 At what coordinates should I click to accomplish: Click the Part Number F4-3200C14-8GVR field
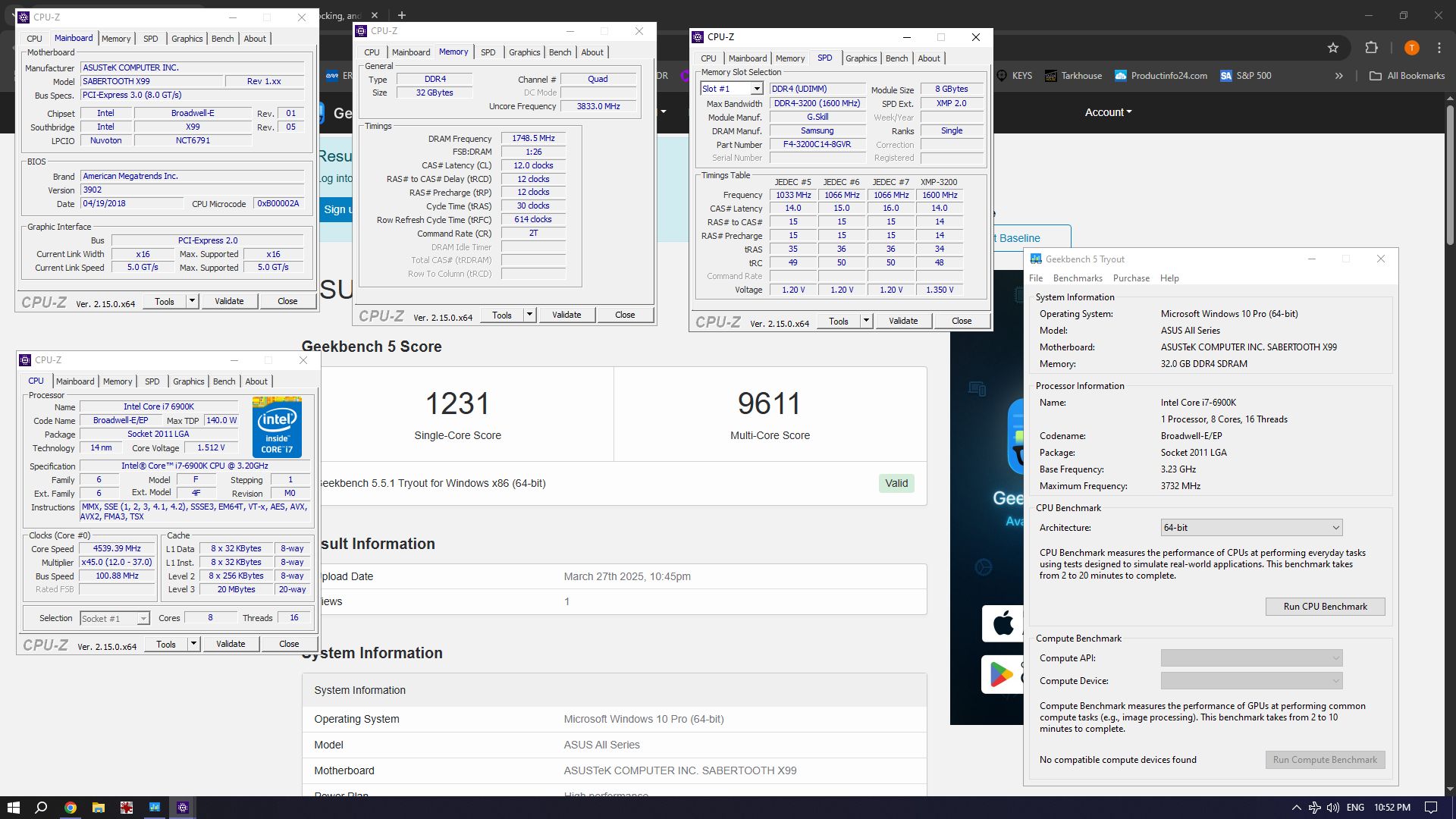click(x=817, y=144)
